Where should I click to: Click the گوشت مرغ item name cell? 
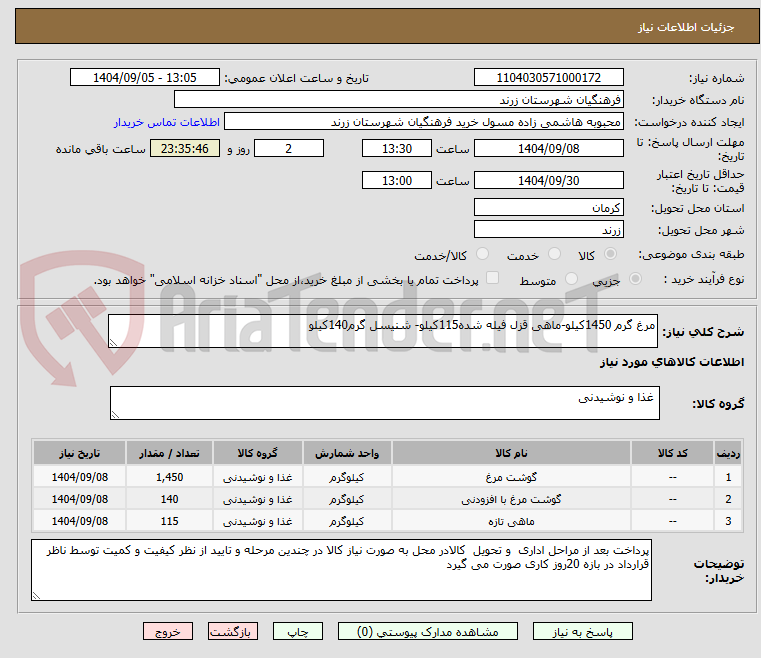(511, 477)
